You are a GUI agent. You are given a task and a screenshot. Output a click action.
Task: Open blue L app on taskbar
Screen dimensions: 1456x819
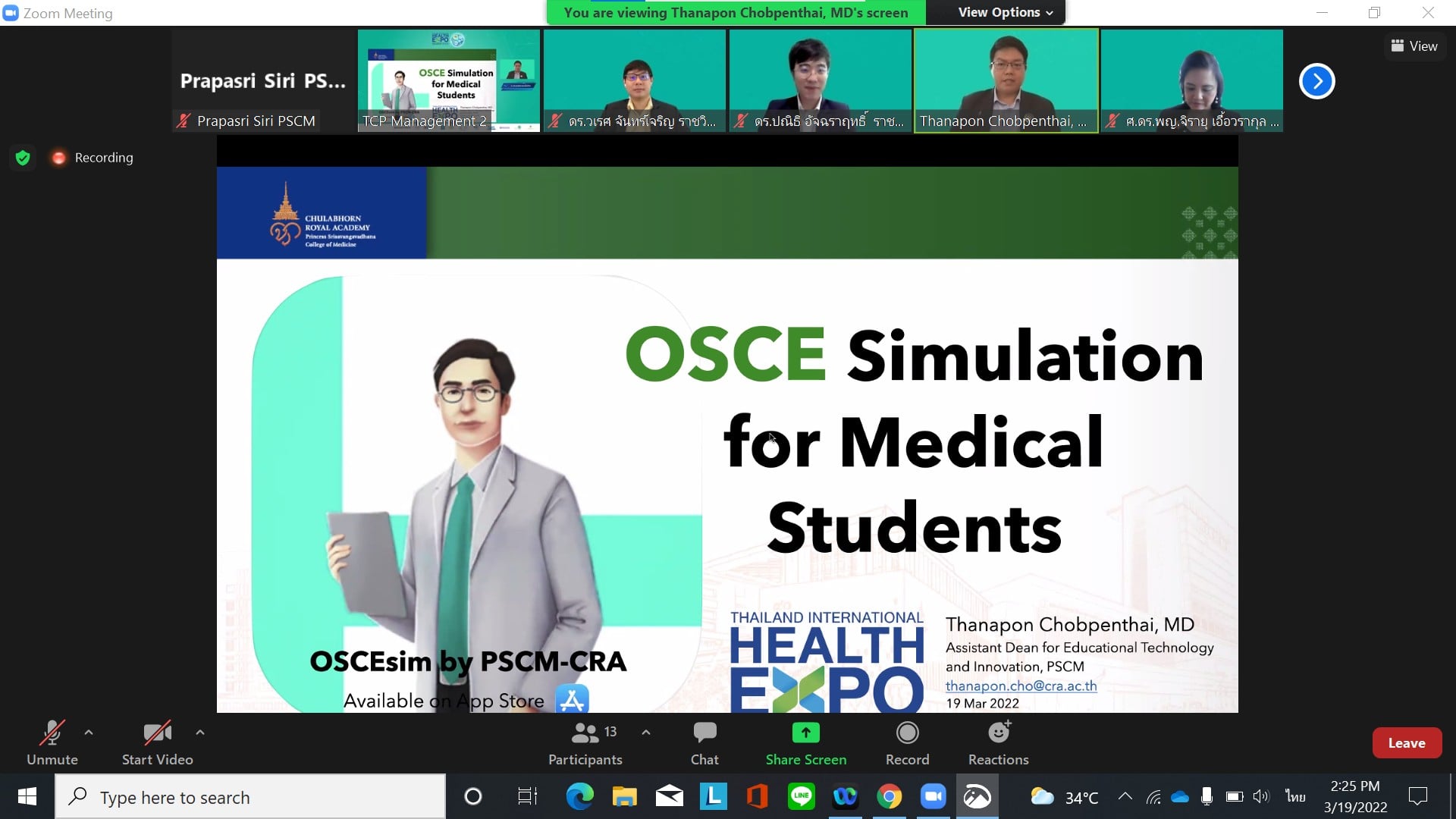coord(713,797)
